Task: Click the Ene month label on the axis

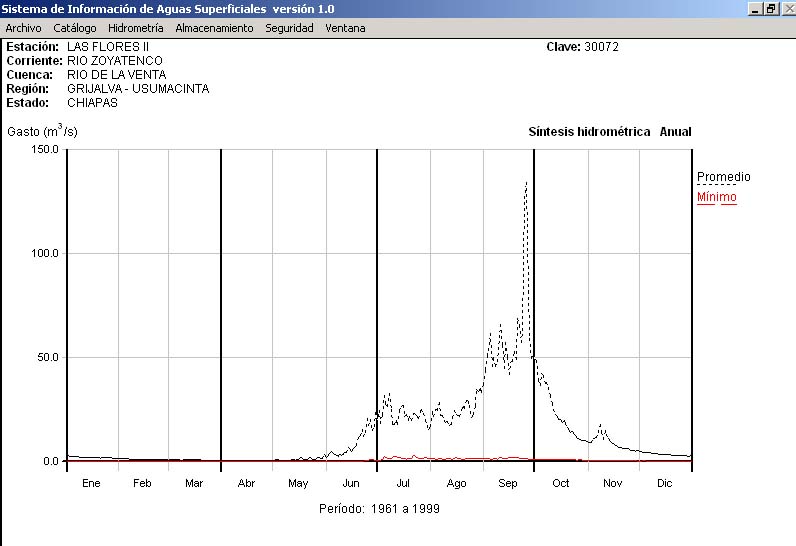Action: coord(91,483)
